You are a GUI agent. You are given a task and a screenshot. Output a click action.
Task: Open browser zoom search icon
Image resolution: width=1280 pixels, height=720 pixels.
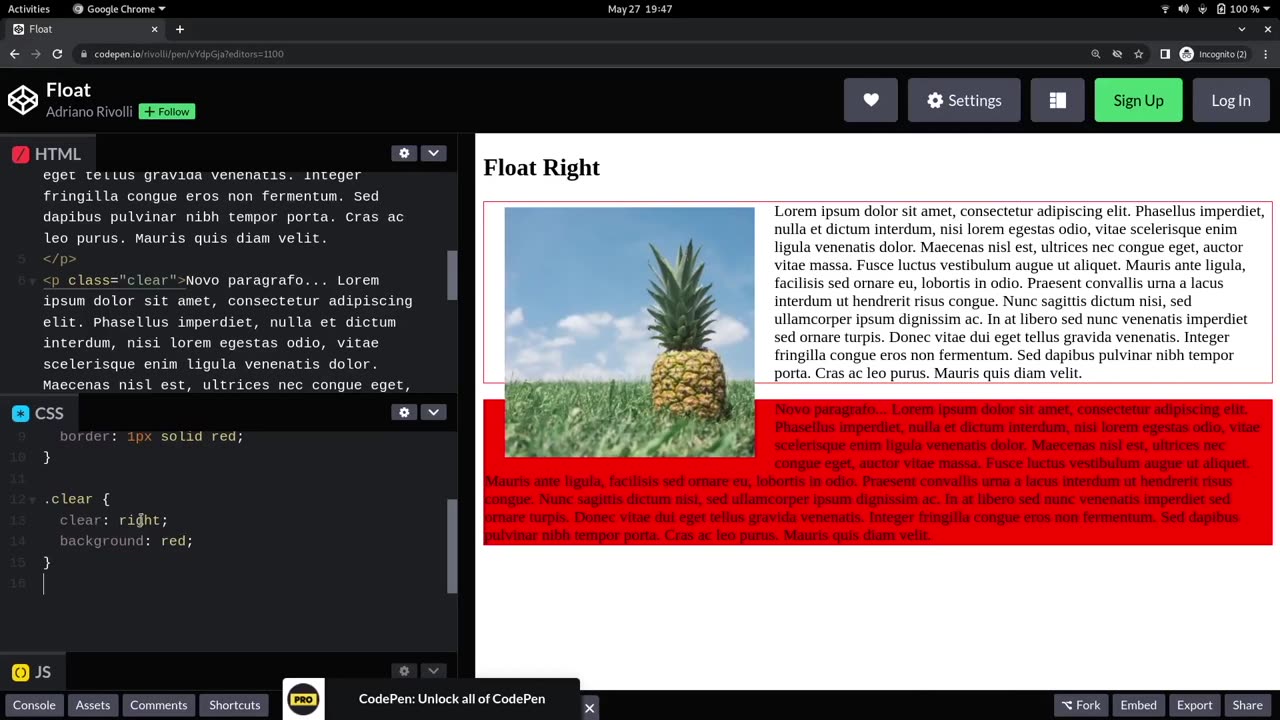[x=1096, y=54]
